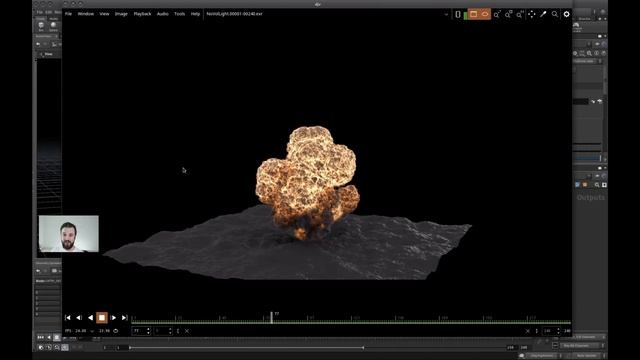
Task: Jump to the first frame
Action: point(68,318)
